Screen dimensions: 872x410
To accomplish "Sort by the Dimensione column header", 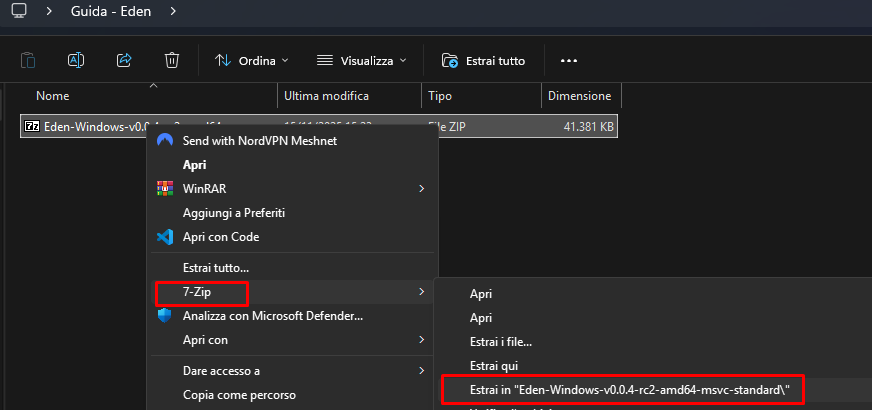I will 579,96.
